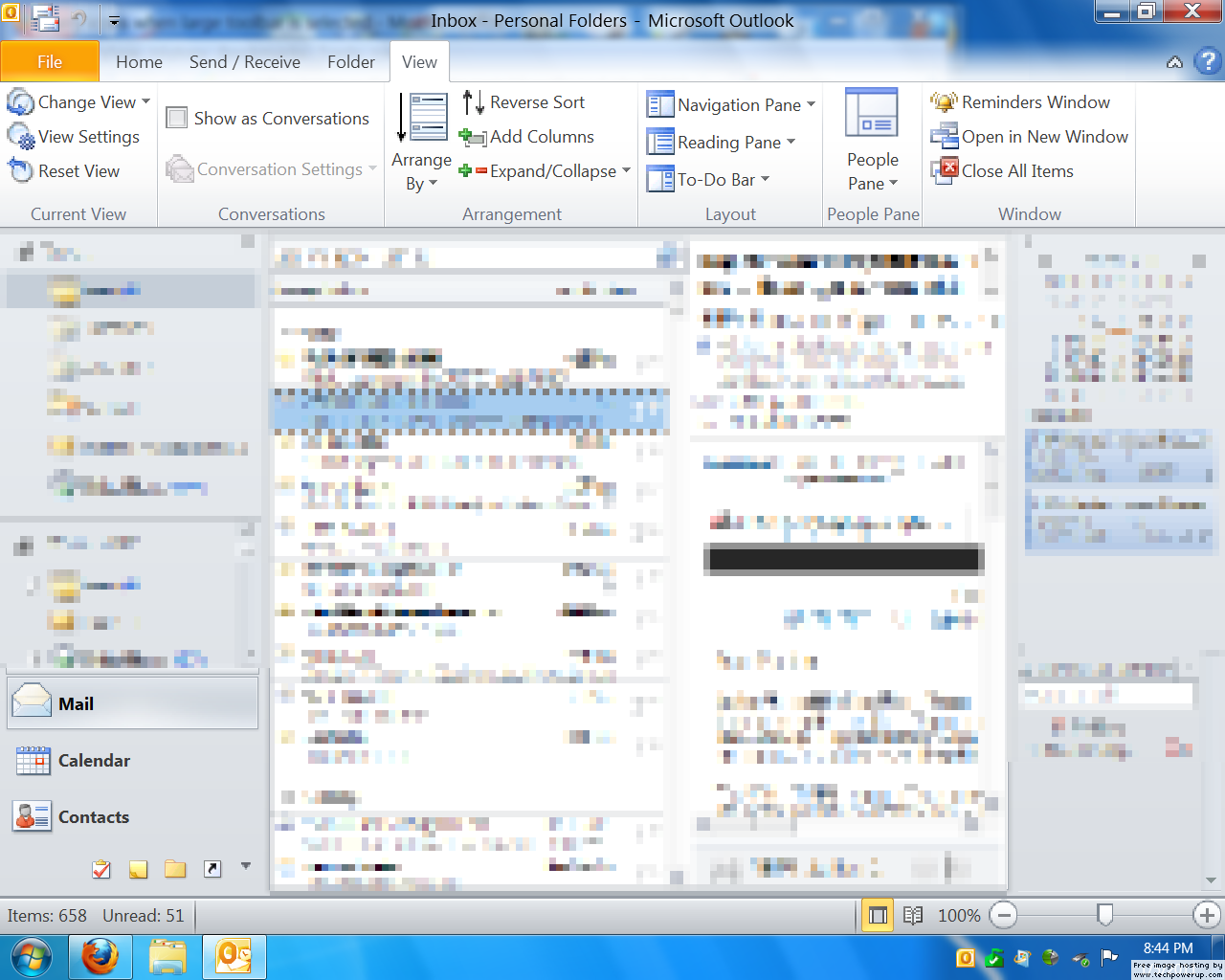
Task: Open Configure buttons arrow in navigation pane
Action: (246, 866)
